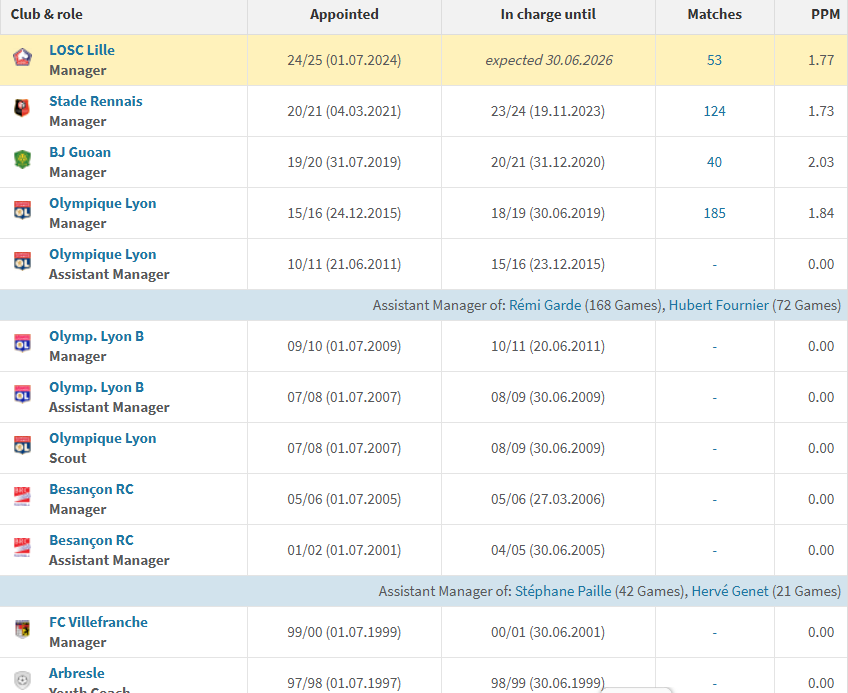This screenshot has height=693, width=848.
Task: Click end date 04/05 (30.06.2005)
Action: 548,550
